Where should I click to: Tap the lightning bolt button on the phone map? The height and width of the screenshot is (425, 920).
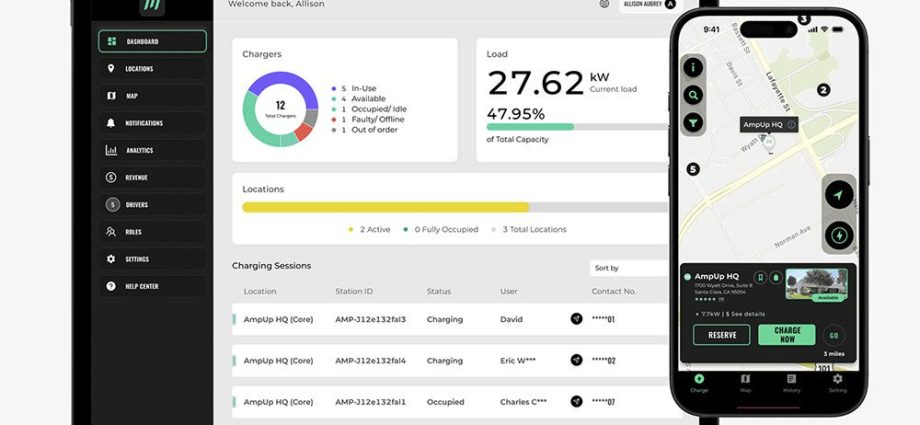click(x=839, y=235)
